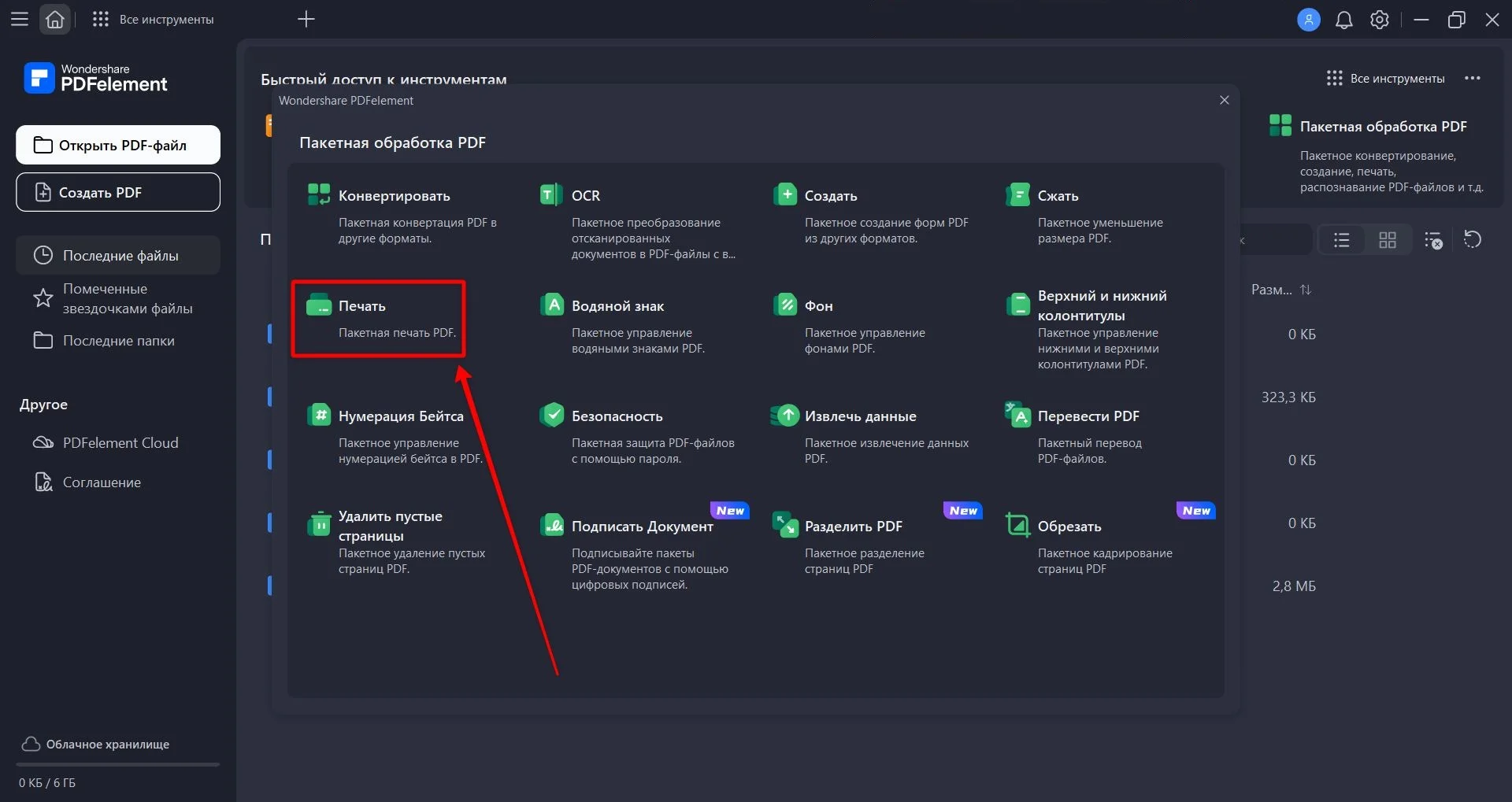Screen dimensions: 1512x802
Task: Choose the Security batch tool icon
Action: point(551,415)
